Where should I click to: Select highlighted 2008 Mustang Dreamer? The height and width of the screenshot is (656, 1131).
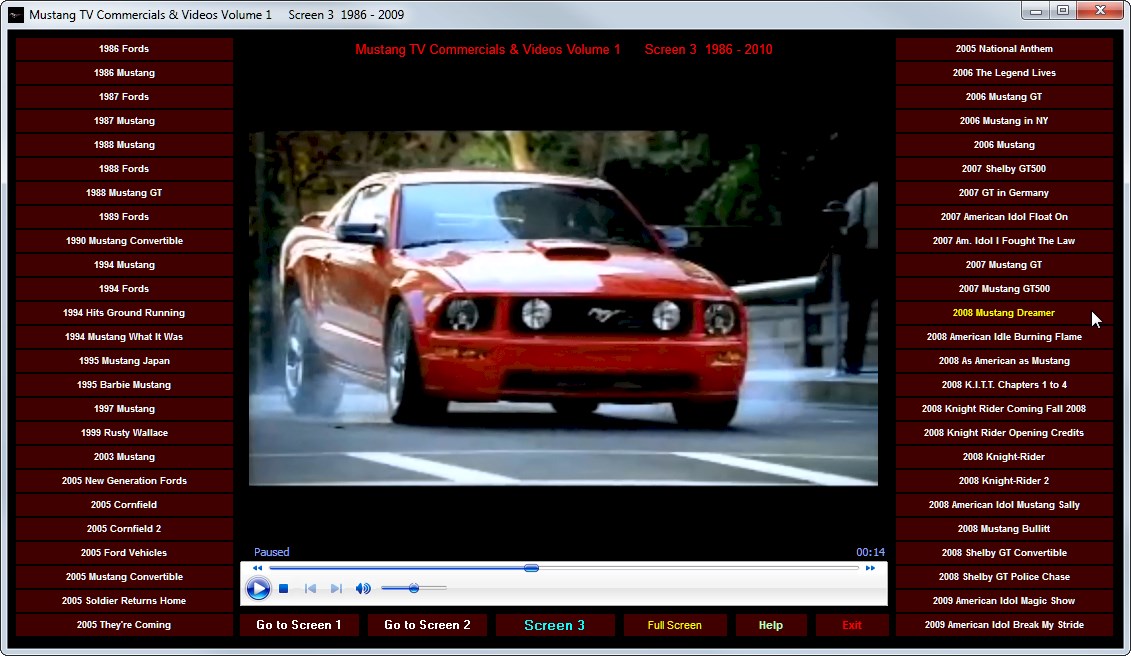[x=1004, y=312]
